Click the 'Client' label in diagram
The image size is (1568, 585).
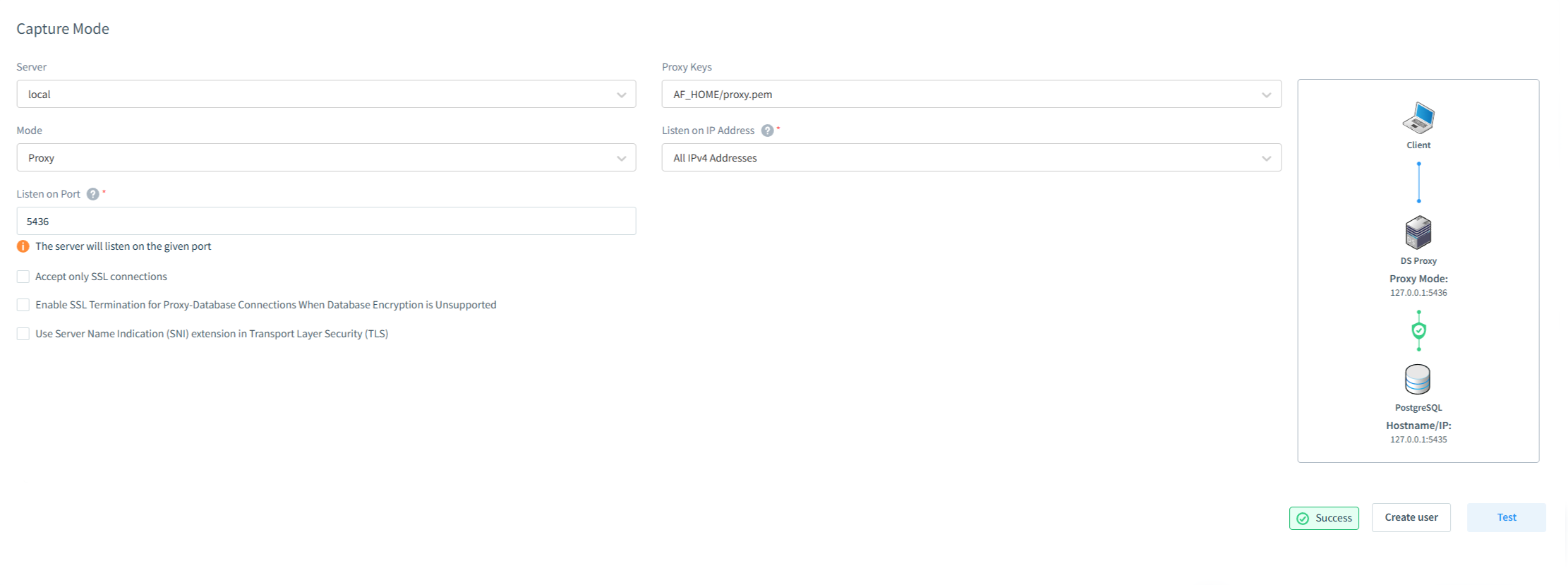(x=1418, y=145)
